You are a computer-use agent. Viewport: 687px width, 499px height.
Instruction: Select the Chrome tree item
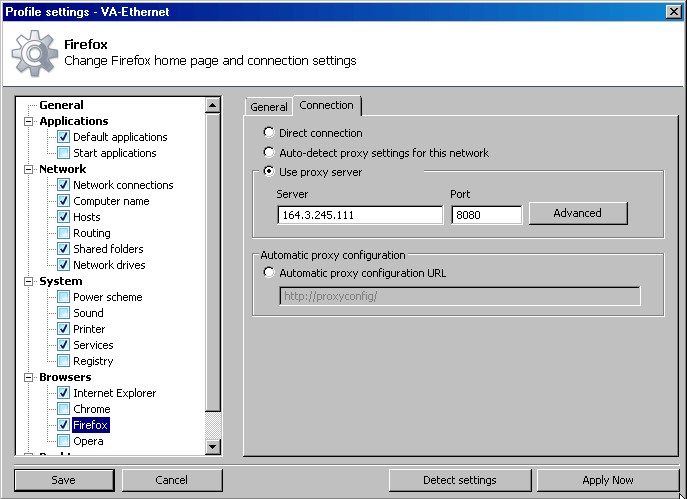click(x=92, y=409)
